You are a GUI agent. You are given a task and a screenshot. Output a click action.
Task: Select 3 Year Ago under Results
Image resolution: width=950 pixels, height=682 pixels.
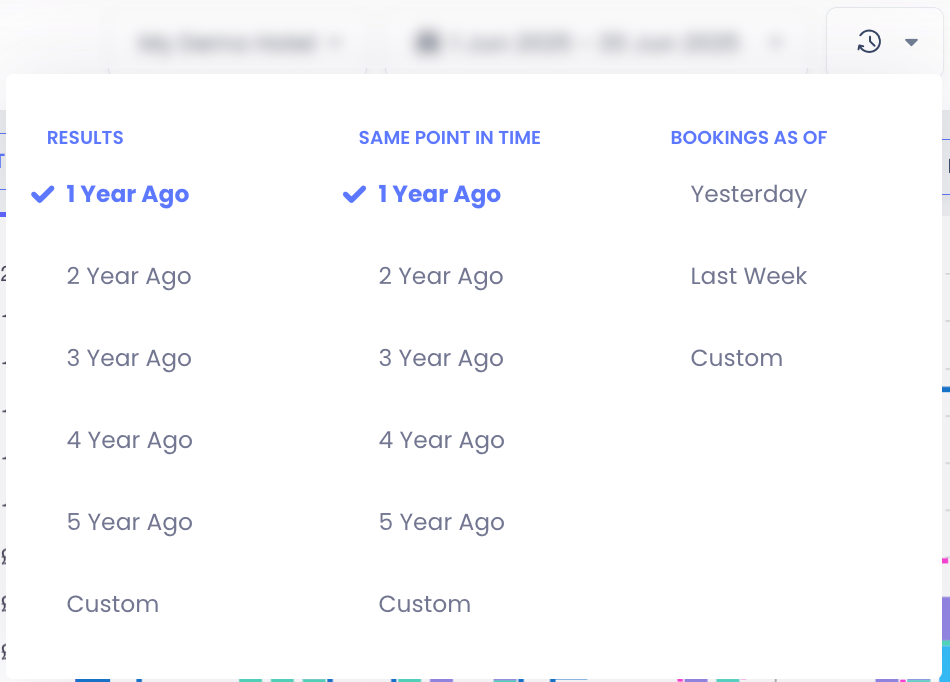128,359
